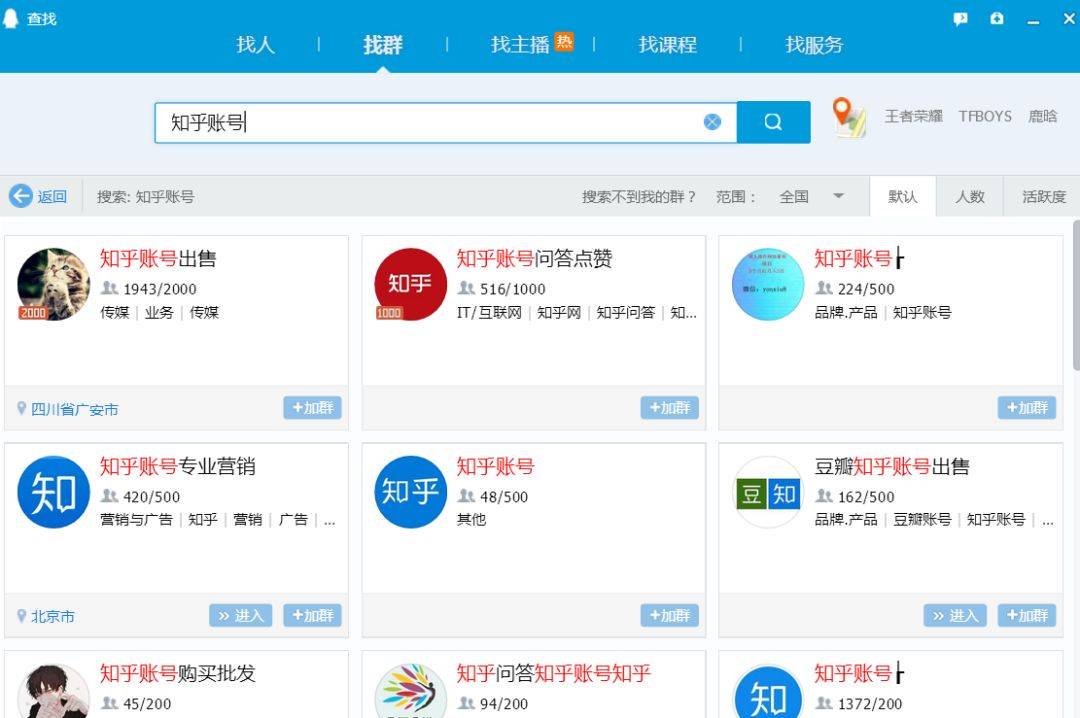Click the icon right of the feedback bubble
Image resolution: width=1080 pixels, height=718 pixels.
[997, 19]
